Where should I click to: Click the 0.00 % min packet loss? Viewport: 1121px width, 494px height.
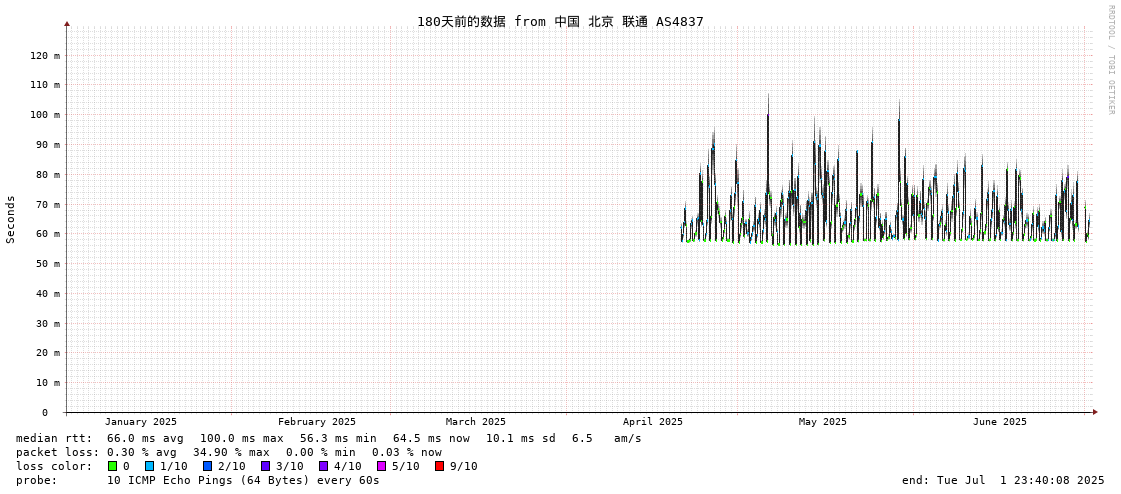(x=321, y=453)
